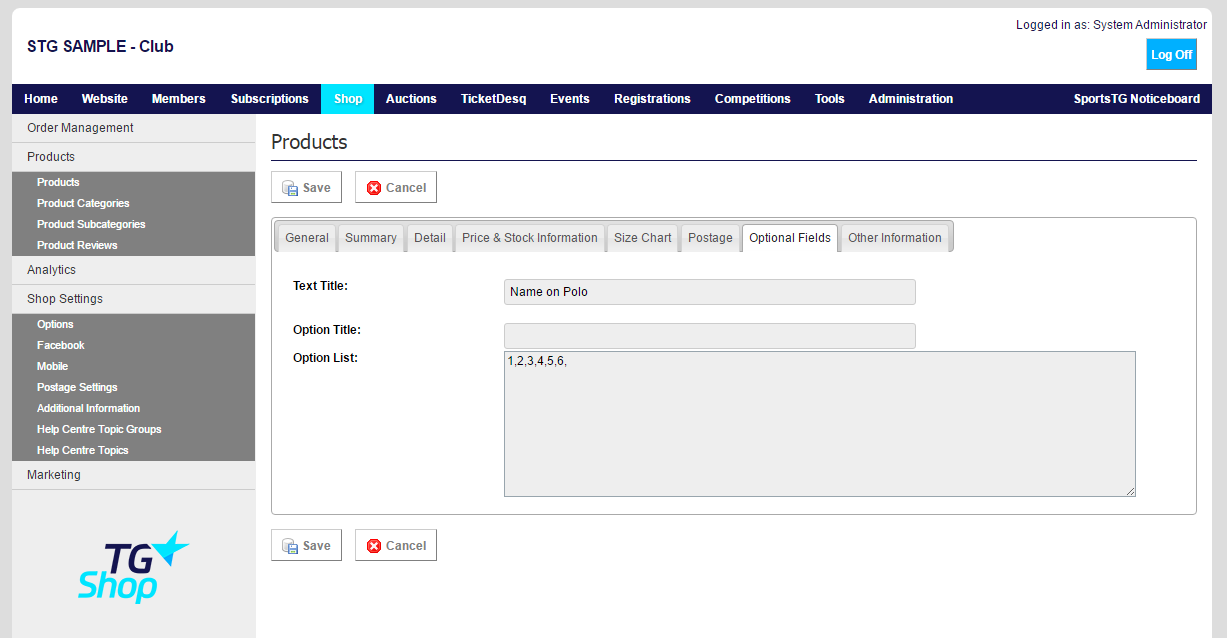Open the Other Information tab

[895, 238]
